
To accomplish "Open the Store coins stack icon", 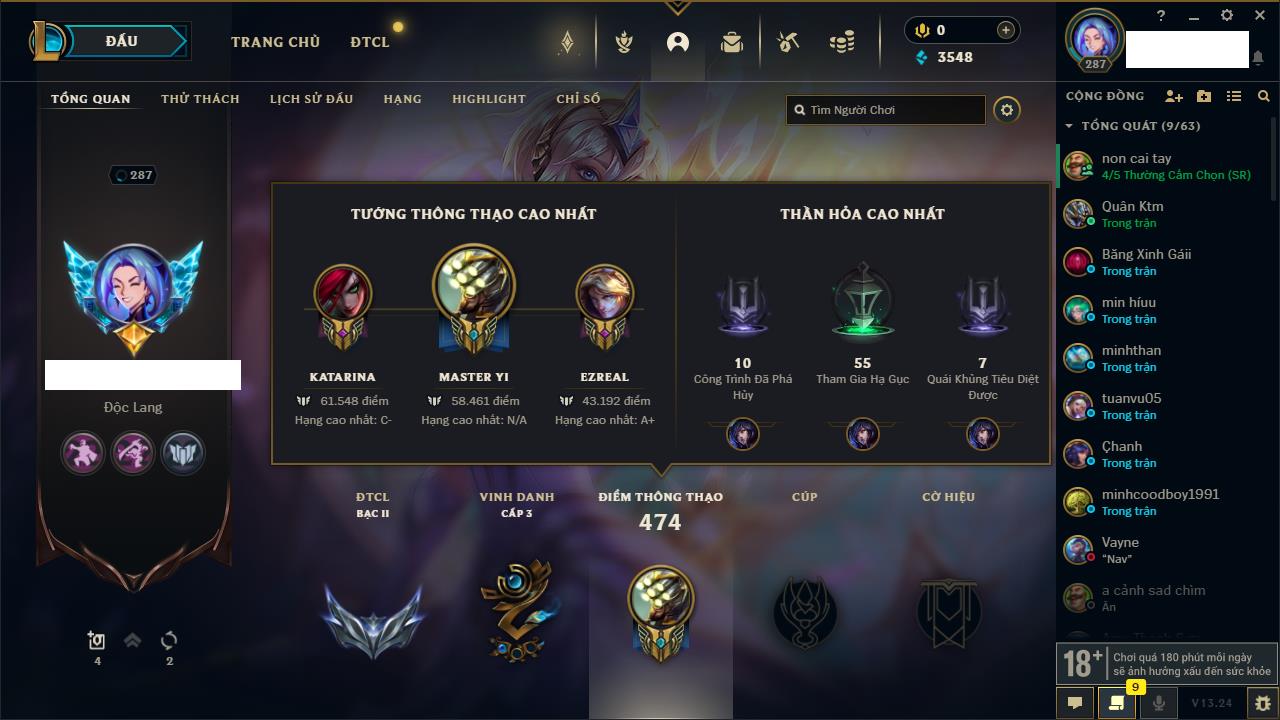I will coord(842,42).
